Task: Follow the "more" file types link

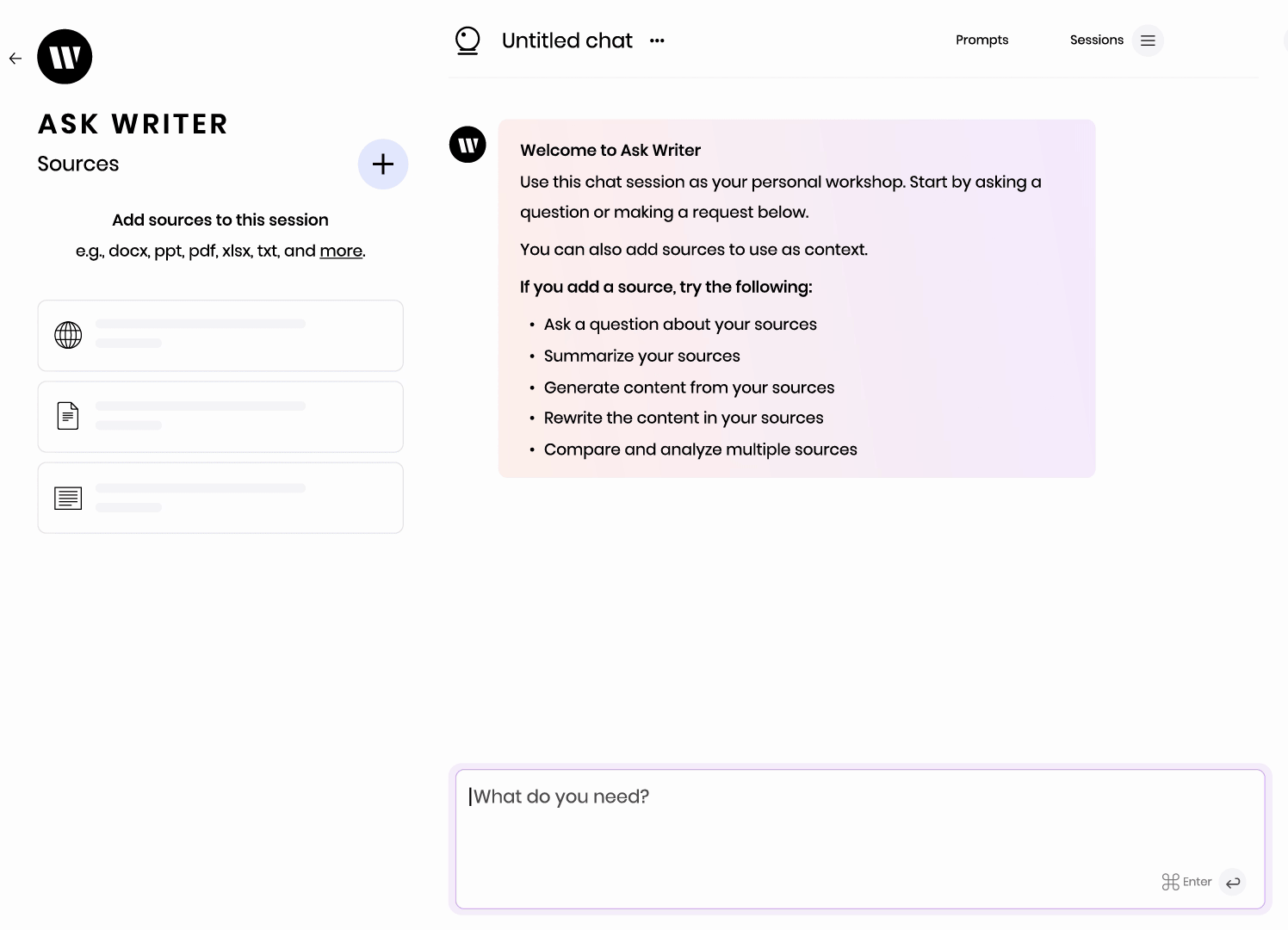Action: pos(341,251)
